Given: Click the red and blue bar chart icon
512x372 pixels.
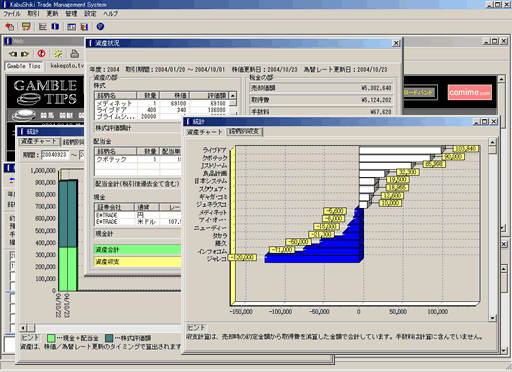Looking at the screenshot, I should [x=85, y=27].
